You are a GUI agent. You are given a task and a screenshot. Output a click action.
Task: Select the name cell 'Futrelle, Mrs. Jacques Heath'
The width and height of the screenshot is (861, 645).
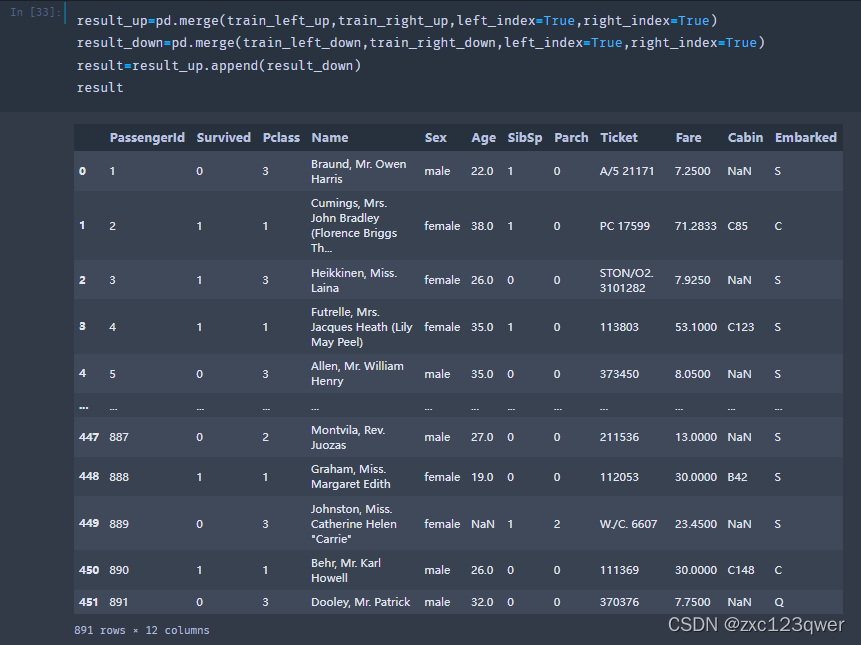[361, 327]
